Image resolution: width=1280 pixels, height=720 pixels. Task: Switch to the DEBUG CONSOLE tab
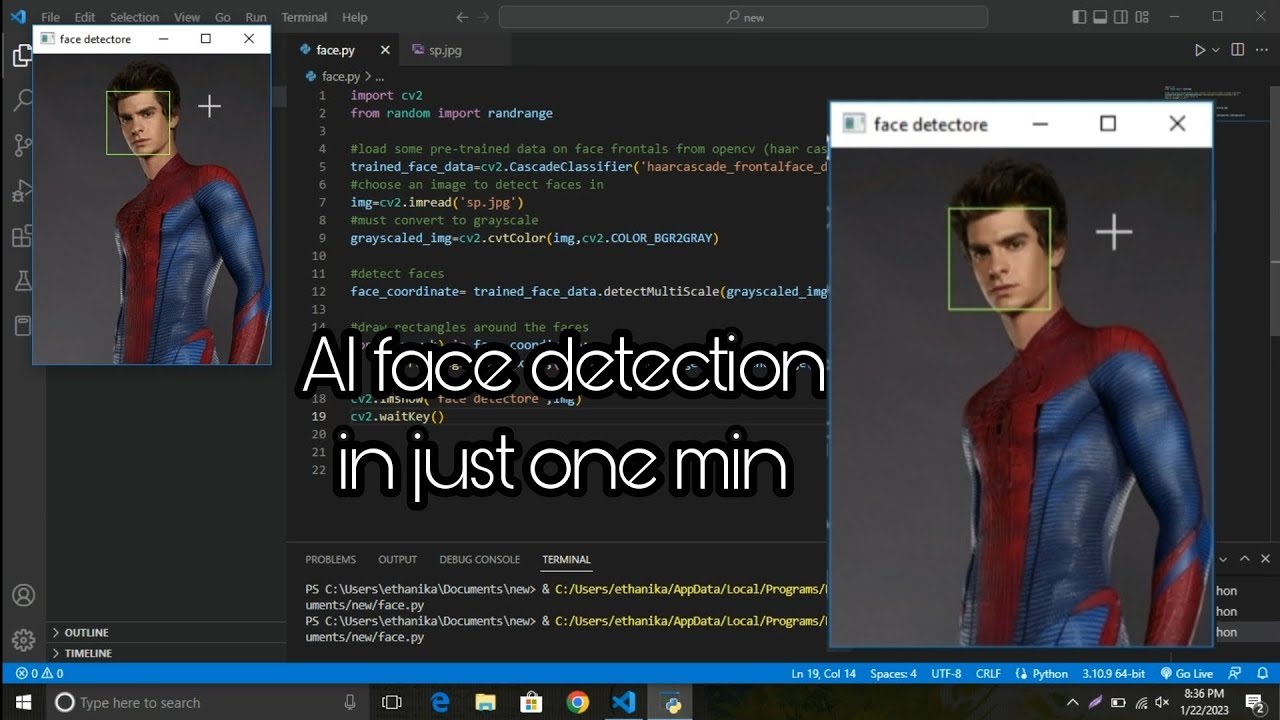[480, 559]
